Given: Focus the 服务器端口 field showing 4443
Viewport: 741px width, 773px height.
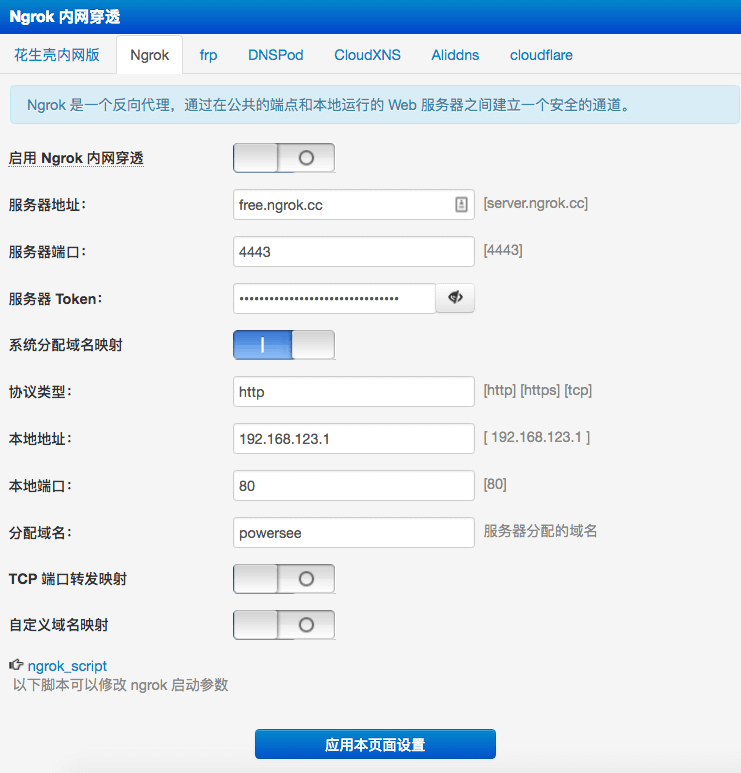Looking at the screenshot, I should pos(353,252).
